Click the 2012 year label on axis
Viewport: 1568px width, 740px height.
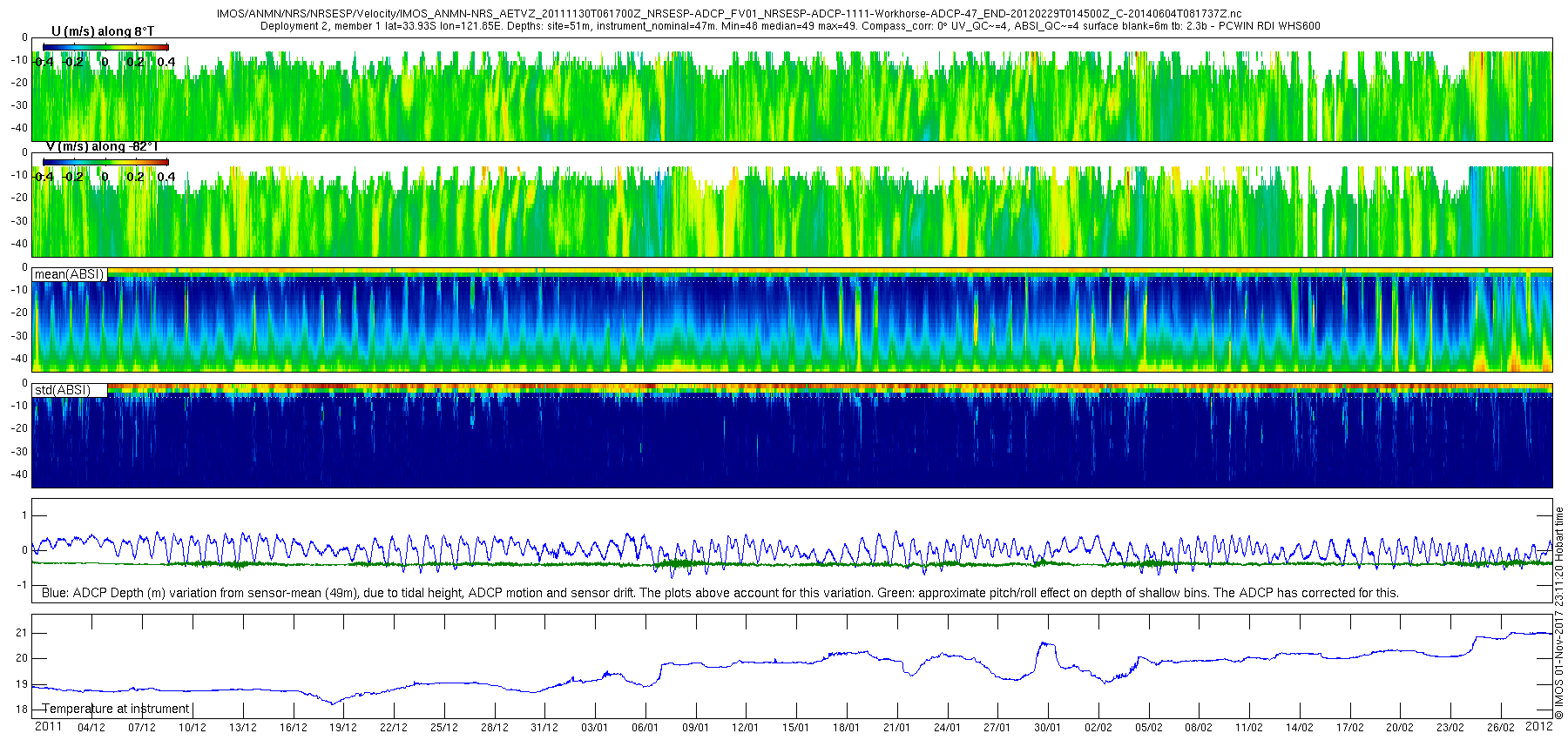[x=1539, y=727]
